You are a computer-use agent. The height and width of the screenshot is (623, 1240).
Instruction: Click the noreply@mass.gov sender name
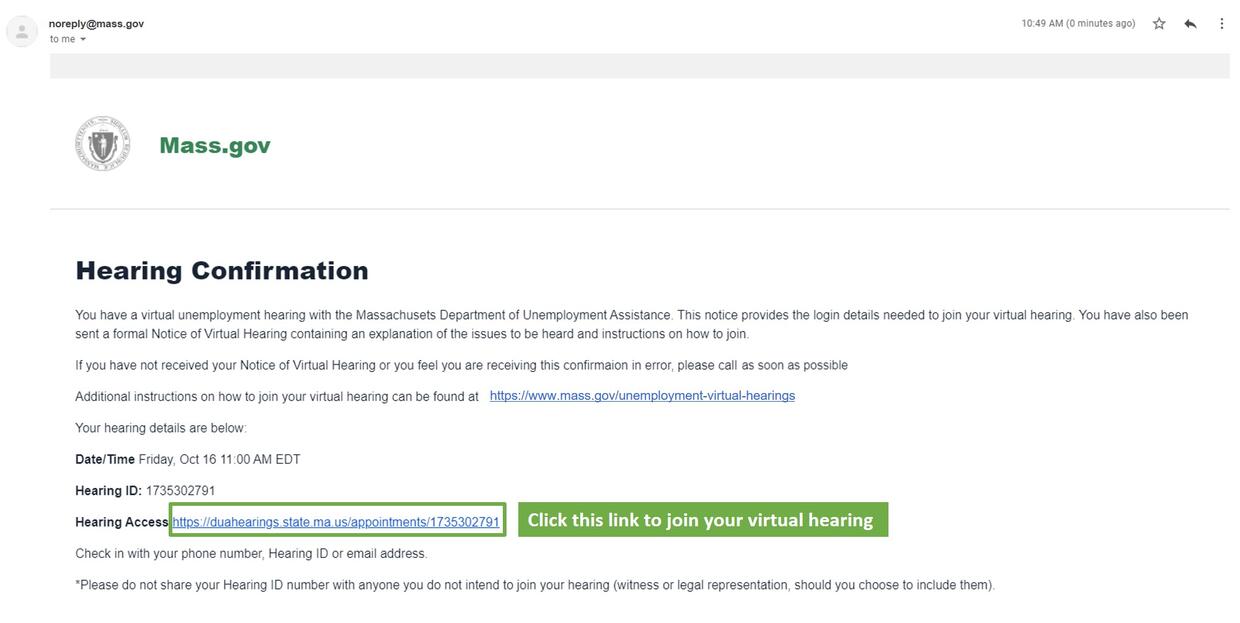[96, 23]
